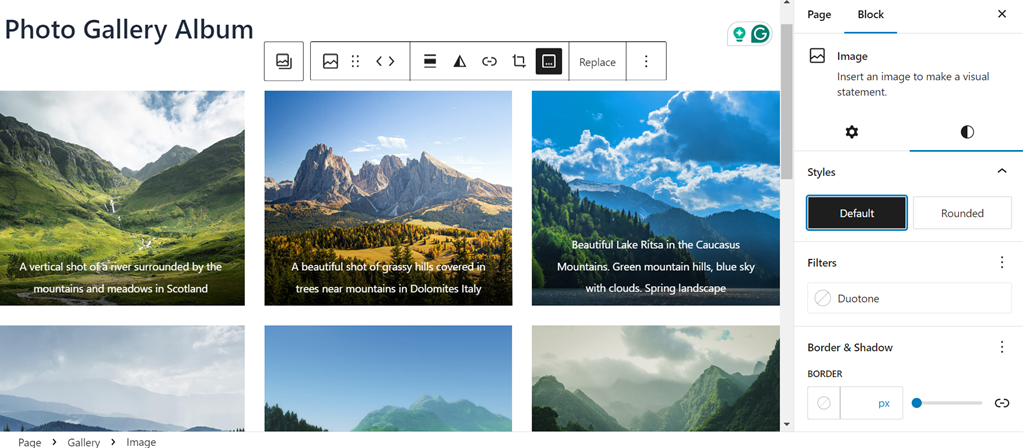Click the Grammarly icon
1023x448 pixels.
point(760,34)
